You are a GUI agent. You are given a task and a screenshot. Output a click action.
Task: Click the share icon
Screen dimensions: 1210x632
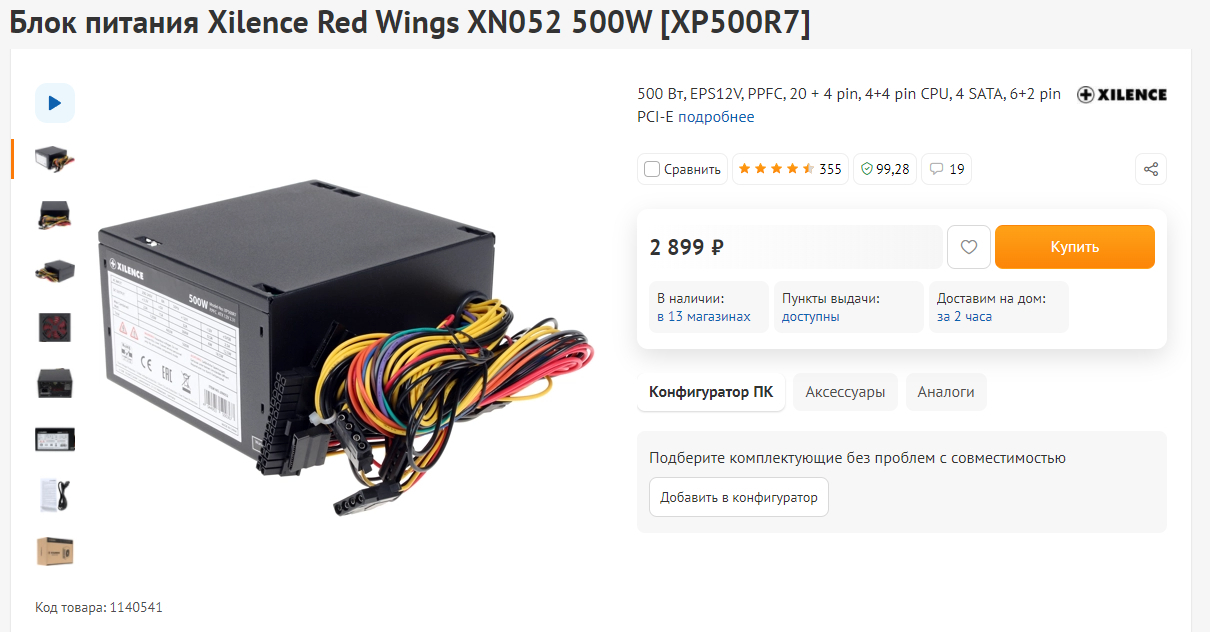point(1151,169)
